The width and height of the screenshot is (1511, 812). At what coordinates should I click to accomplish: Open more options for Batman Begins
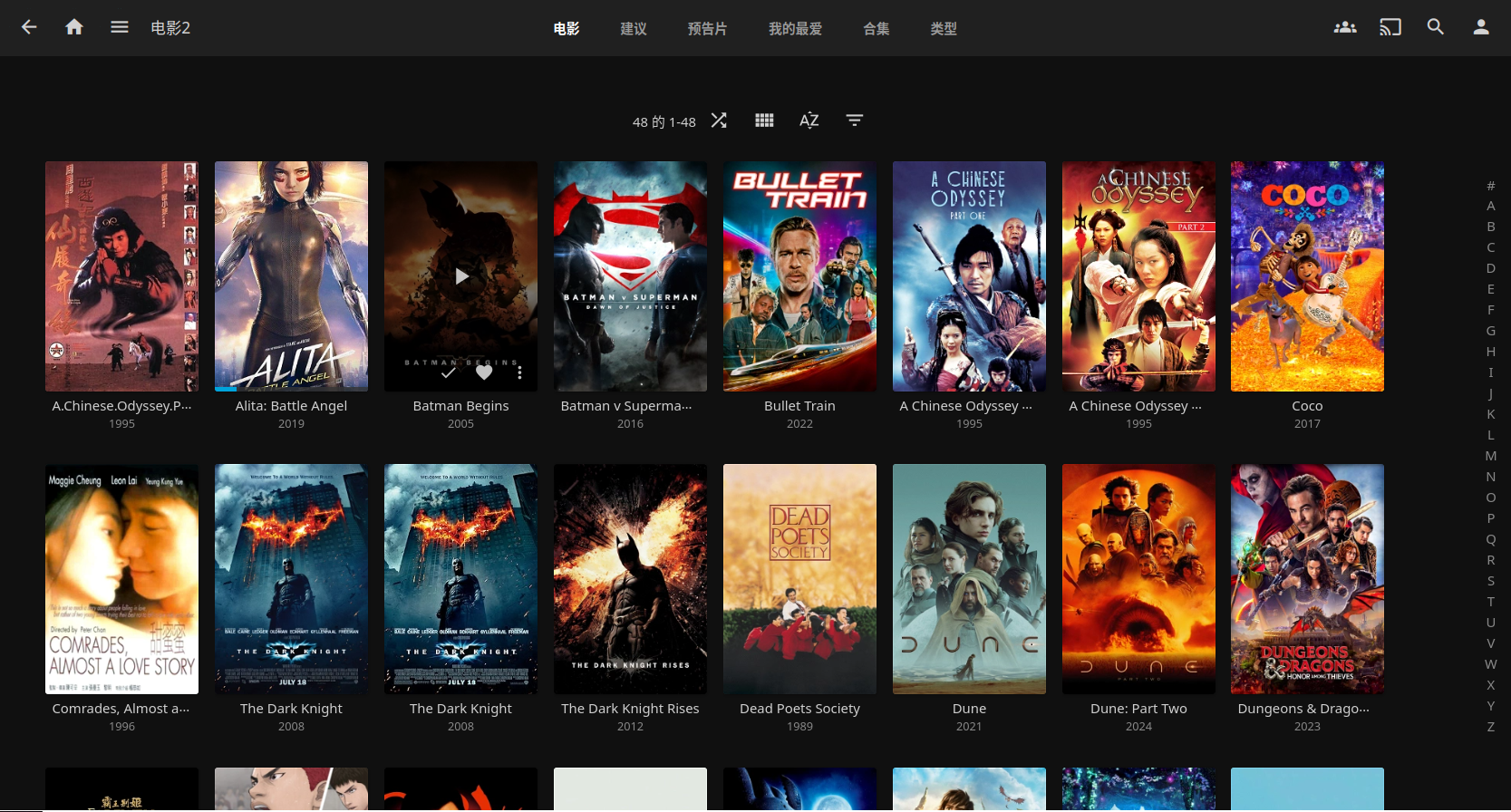tap(519, 372)
